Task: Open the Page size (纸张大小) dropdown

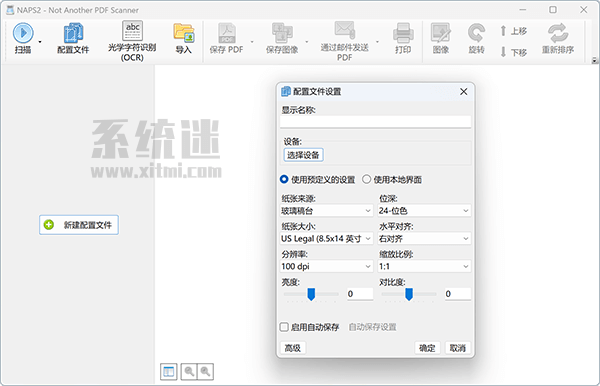Action: tap(326, 238)
